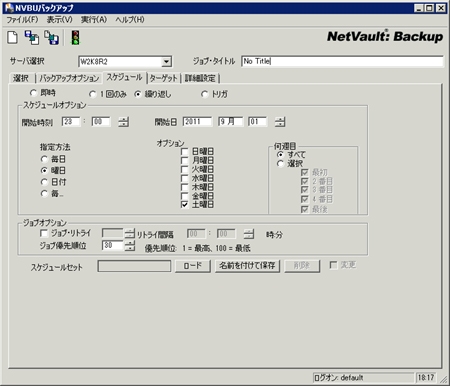Switch to the ターゲット tab
The width and height of the screenshot is (450, 386).
click(163, 78)
